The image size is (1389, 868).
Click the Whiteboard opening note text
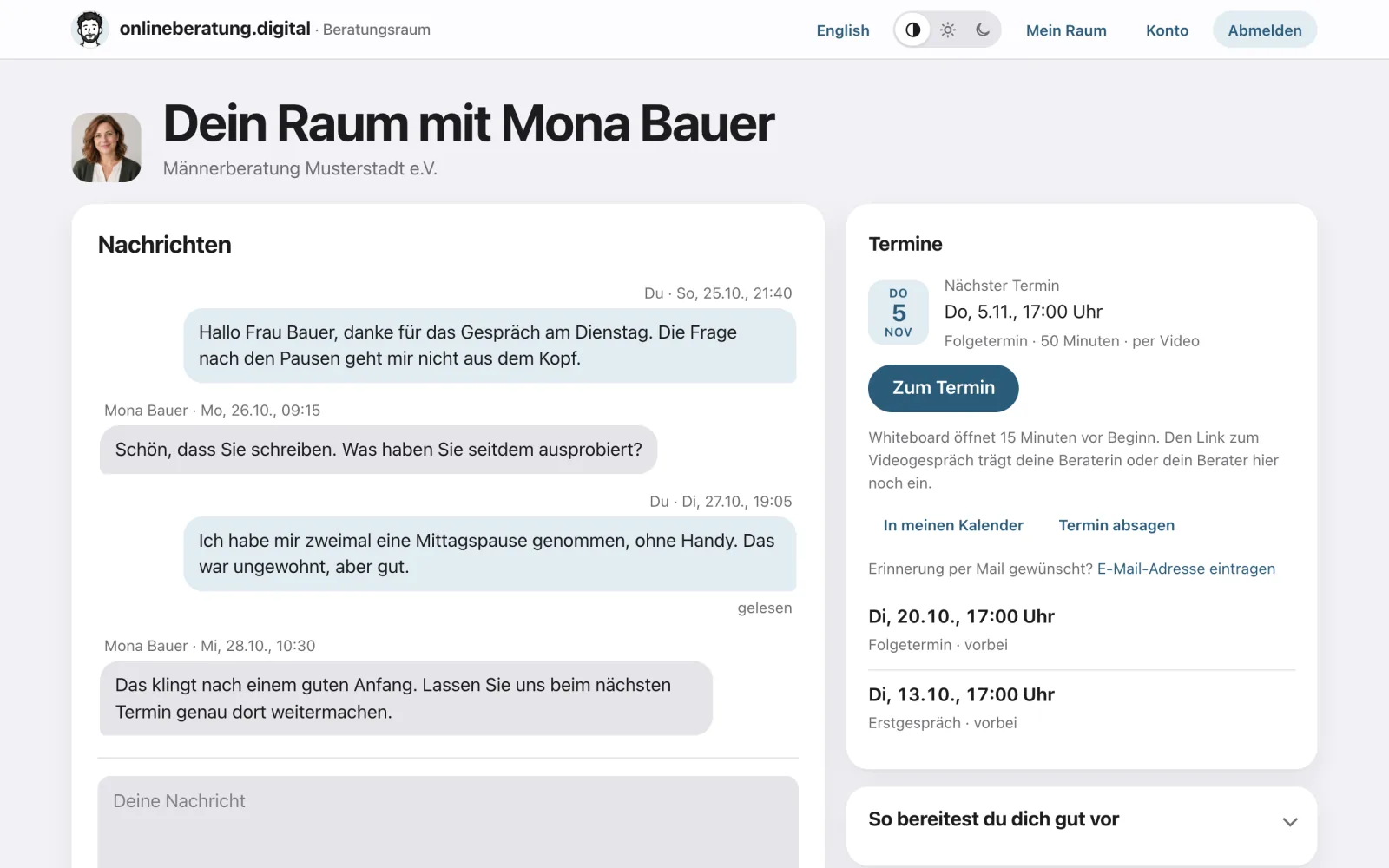pos(1074,460)
